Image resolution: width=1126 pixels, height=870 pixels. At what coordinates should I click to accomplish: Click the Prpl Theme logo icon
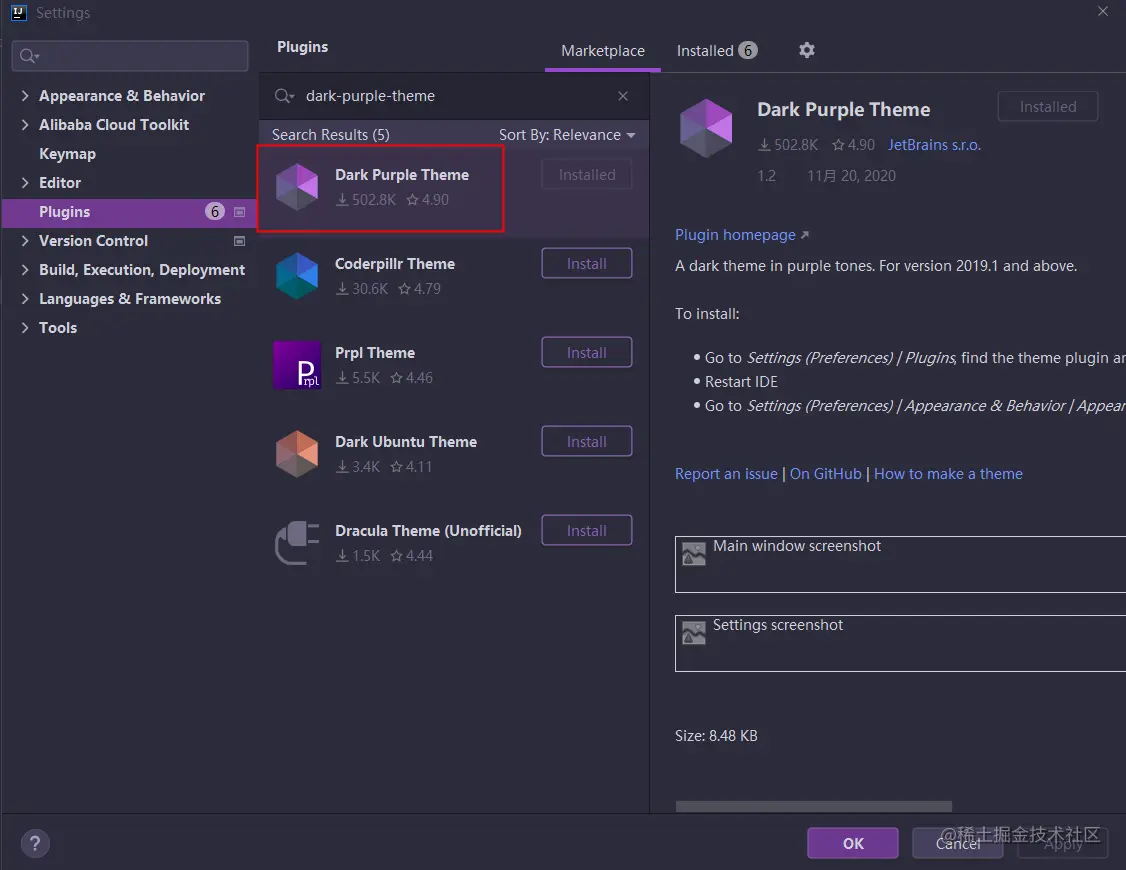(x=297, y=365)
